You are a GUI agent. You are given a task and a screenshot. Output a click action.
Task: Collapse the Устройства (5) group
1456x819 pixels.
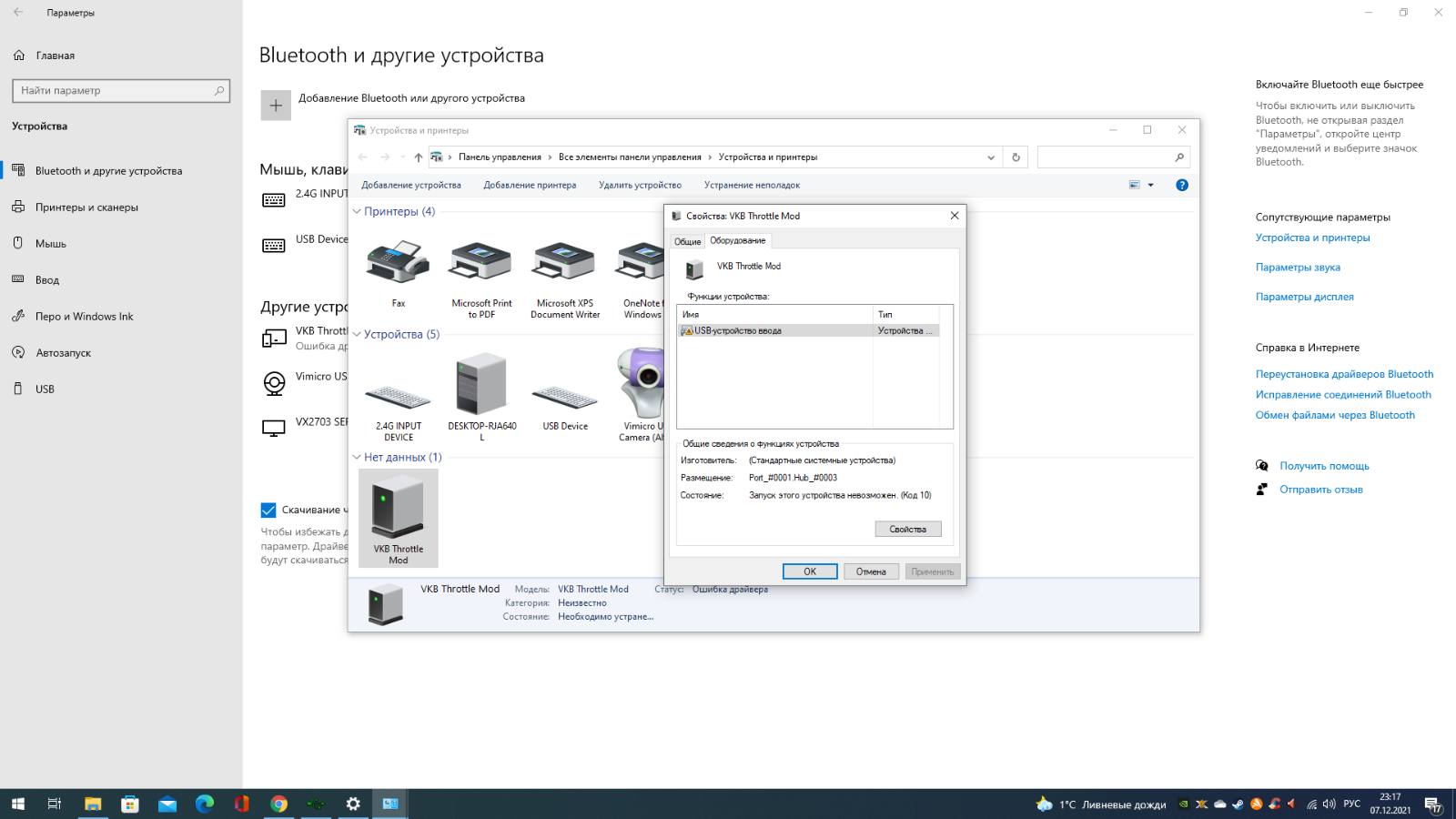tap(357, 335)
